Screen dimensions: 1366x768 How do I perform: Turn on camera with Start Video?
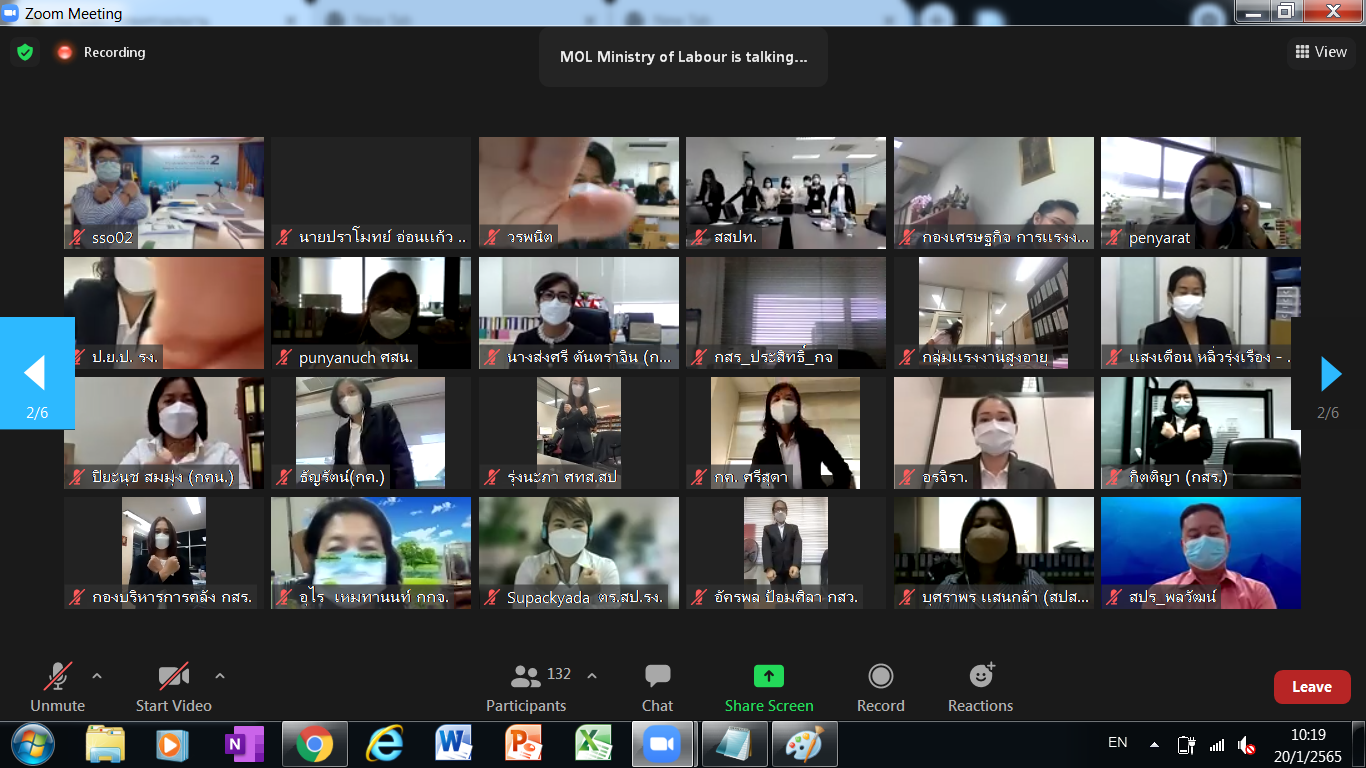point(174,687)
